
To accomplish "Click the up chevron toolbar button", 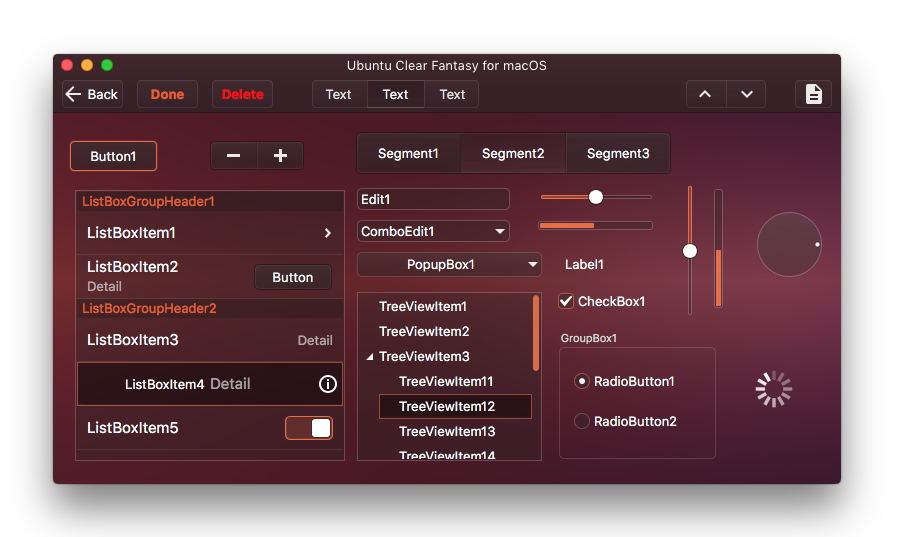I will 705,94.
